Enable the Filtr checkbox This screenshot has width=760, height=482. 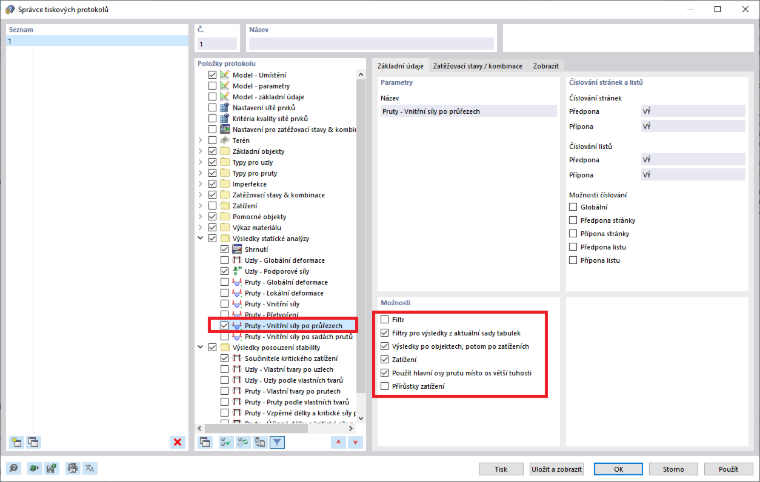pos(385,320)
